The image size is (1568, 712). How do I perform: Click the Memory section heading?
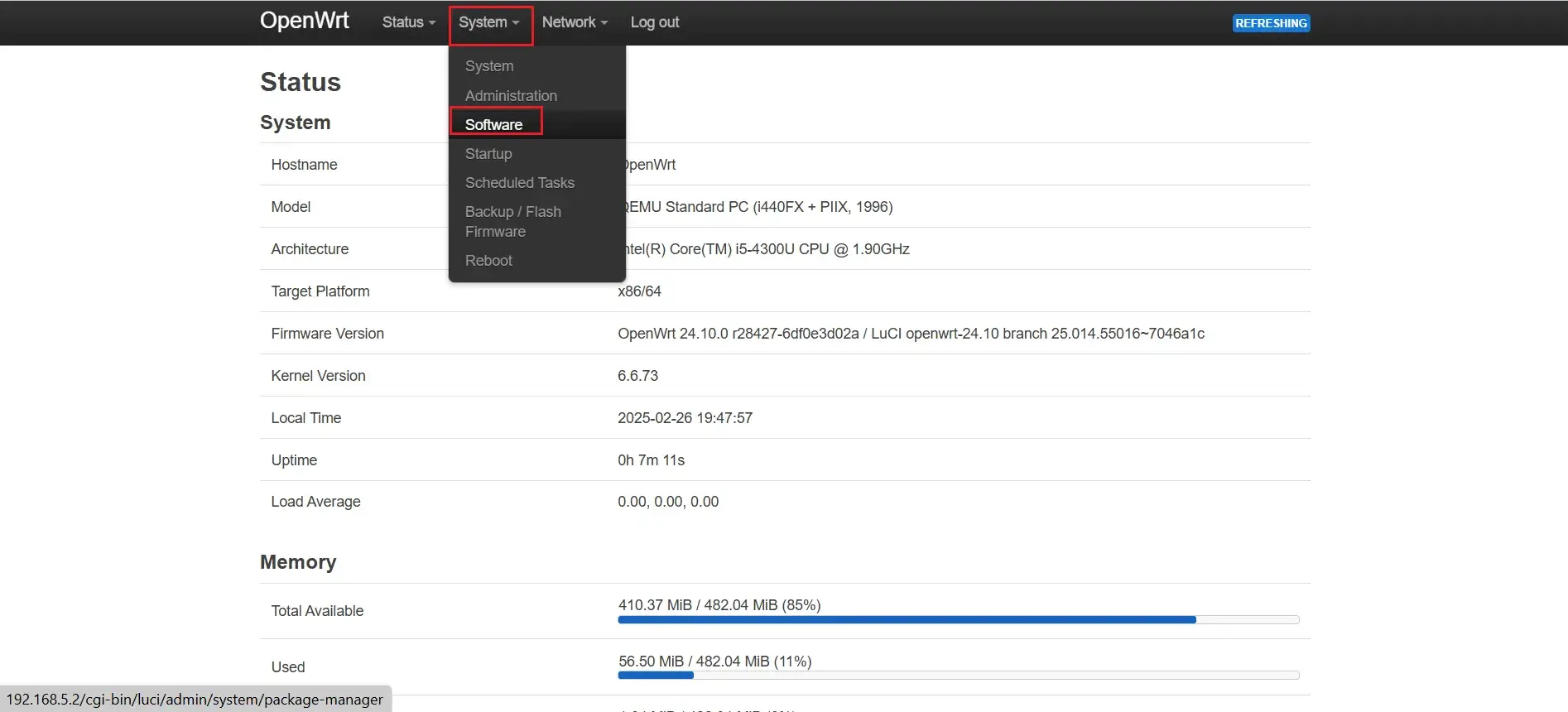[x=298, y=562]
